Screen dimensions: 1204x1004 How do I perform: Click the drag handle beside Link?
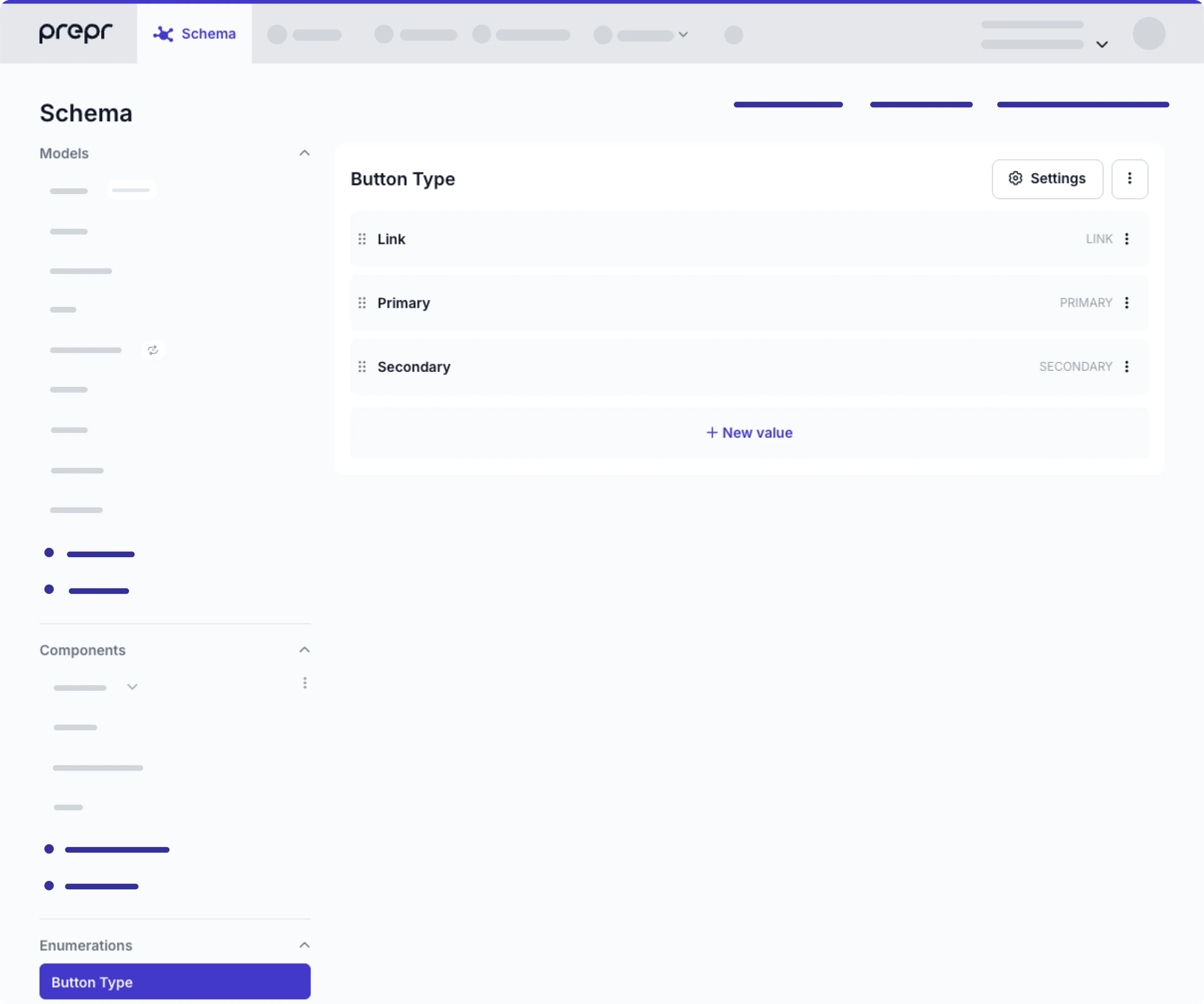[x=362, y=239]
